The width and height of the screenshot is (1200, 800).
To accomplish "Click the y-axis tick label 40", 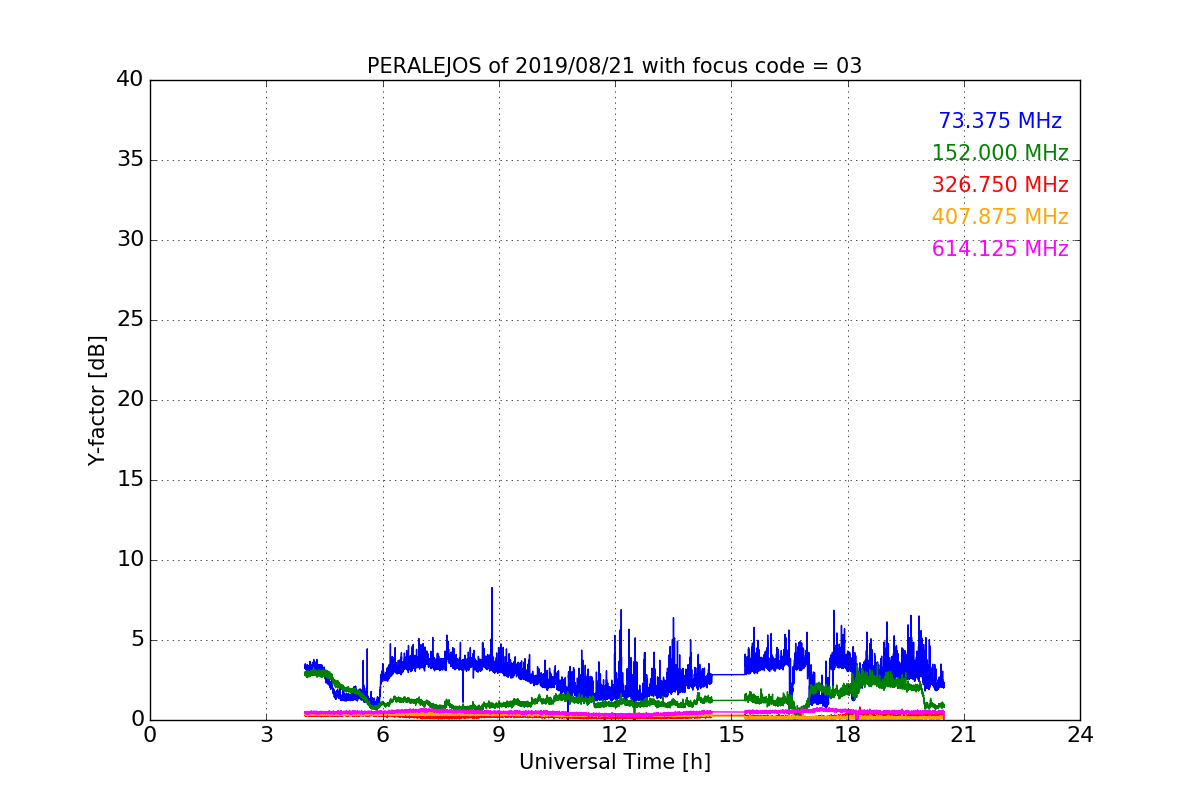I will tap(130, 80).
